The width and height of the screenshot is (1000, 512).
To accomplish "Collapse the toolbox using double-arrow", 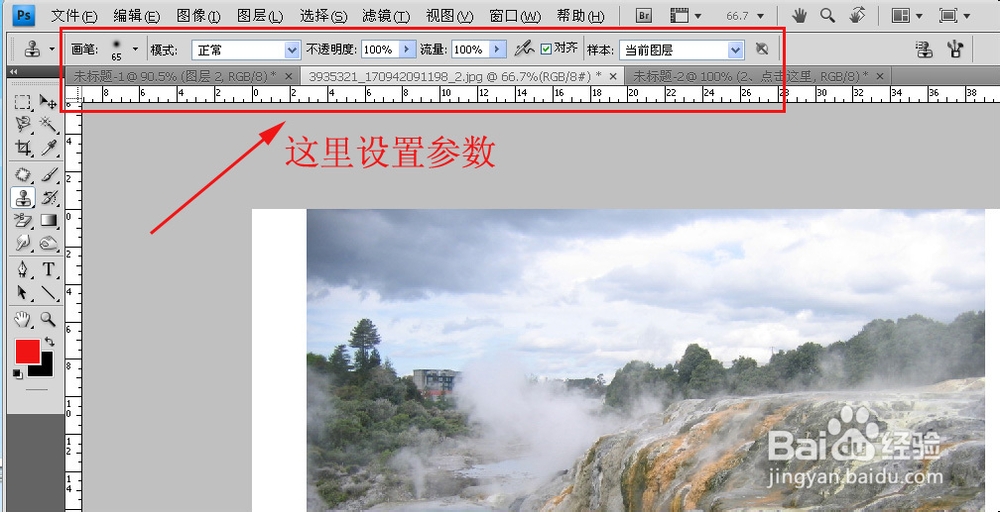I will point(14,71).
